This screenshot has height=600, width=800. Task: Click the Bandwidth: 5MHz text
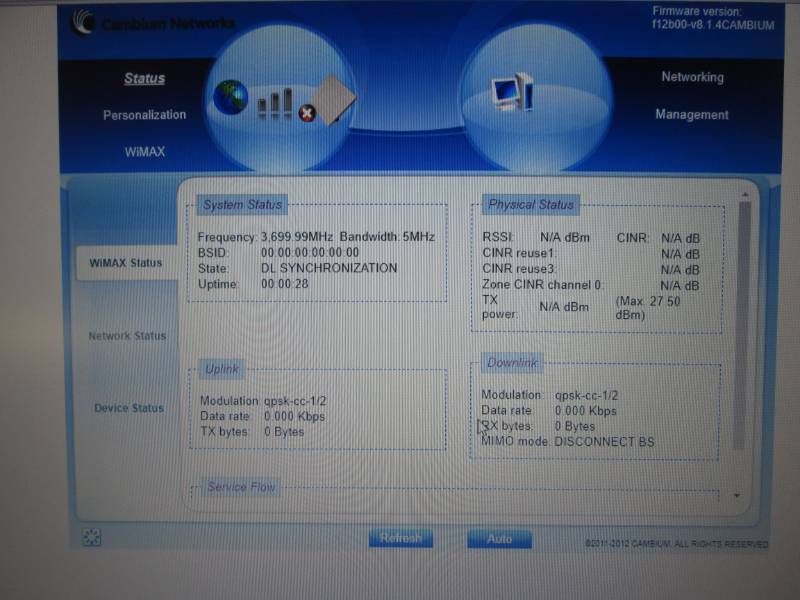pos(387,237)
